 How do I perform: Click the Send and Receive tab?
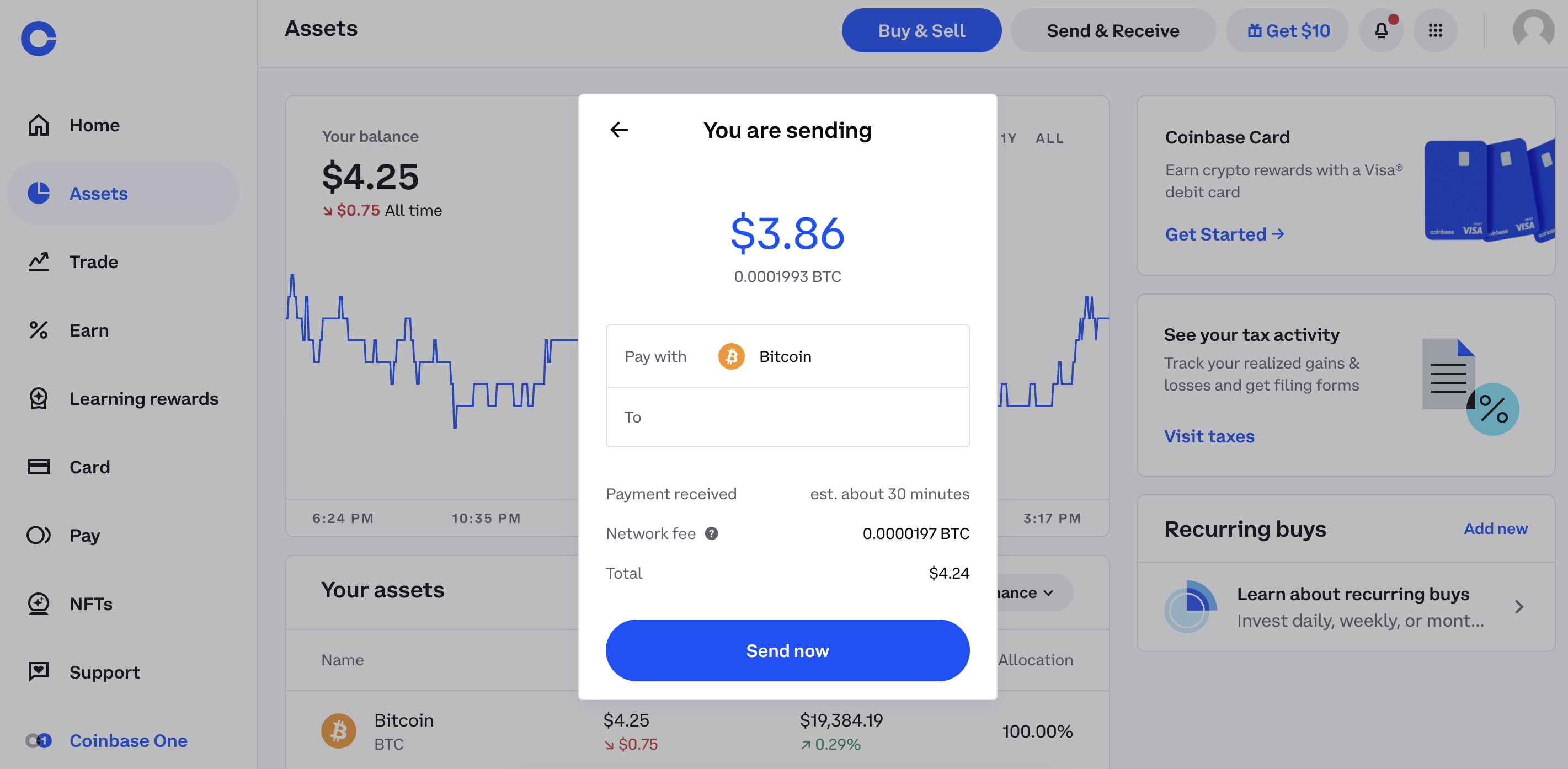point(1113,31)
